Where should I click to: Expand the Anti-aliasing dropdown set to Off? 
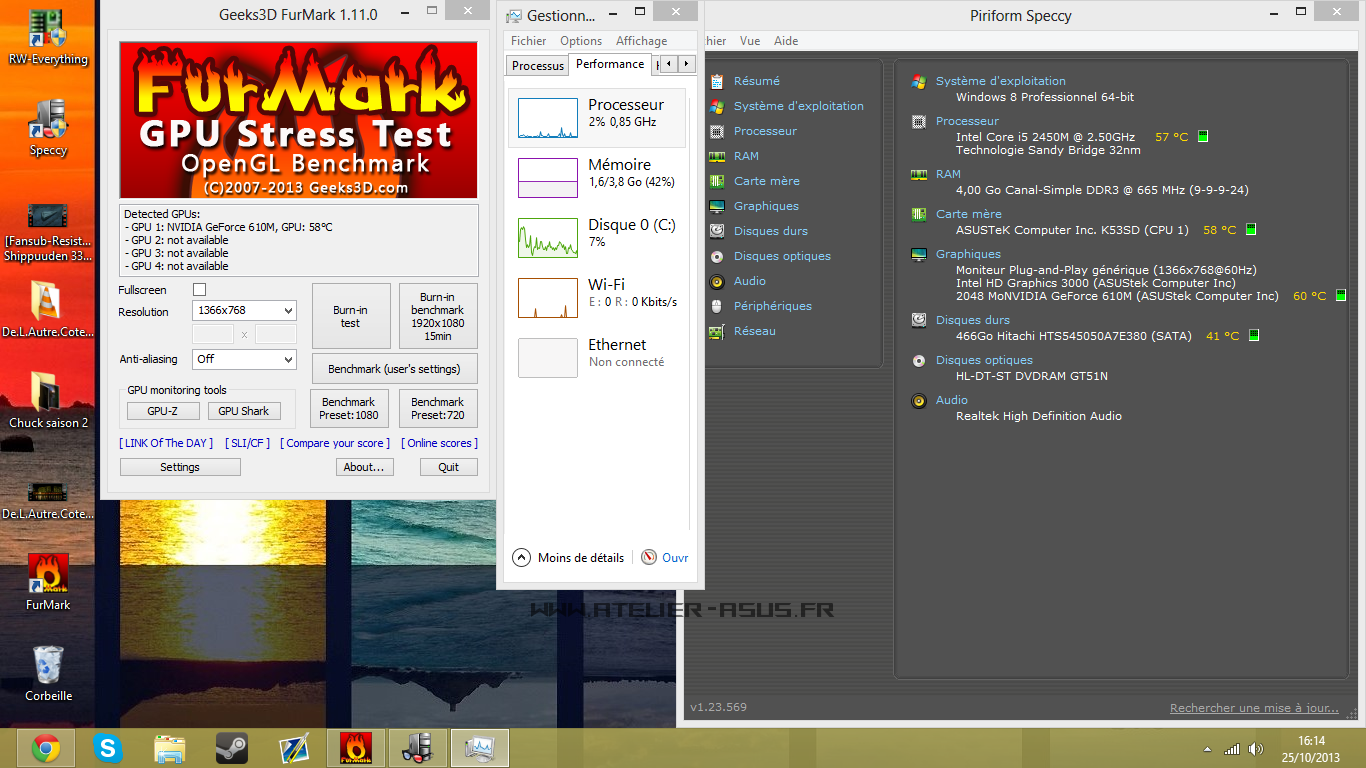click(x=244, y=359)
